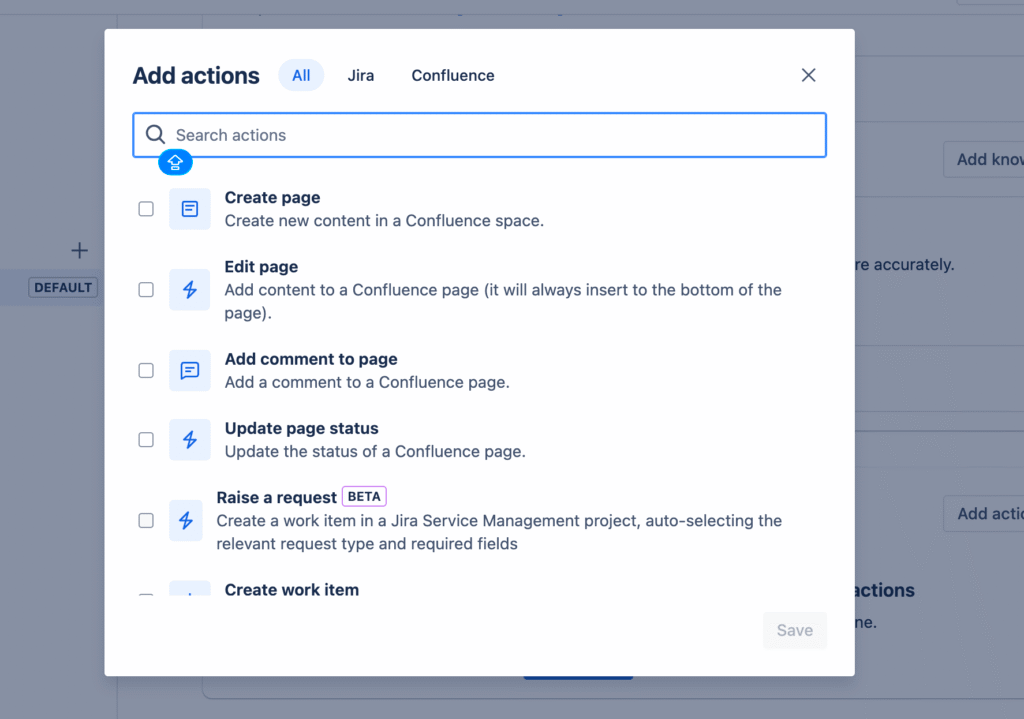This screenshot has width=1024, height=719.
Task: Focus the Search actions input field
Action: click(495, 135)
